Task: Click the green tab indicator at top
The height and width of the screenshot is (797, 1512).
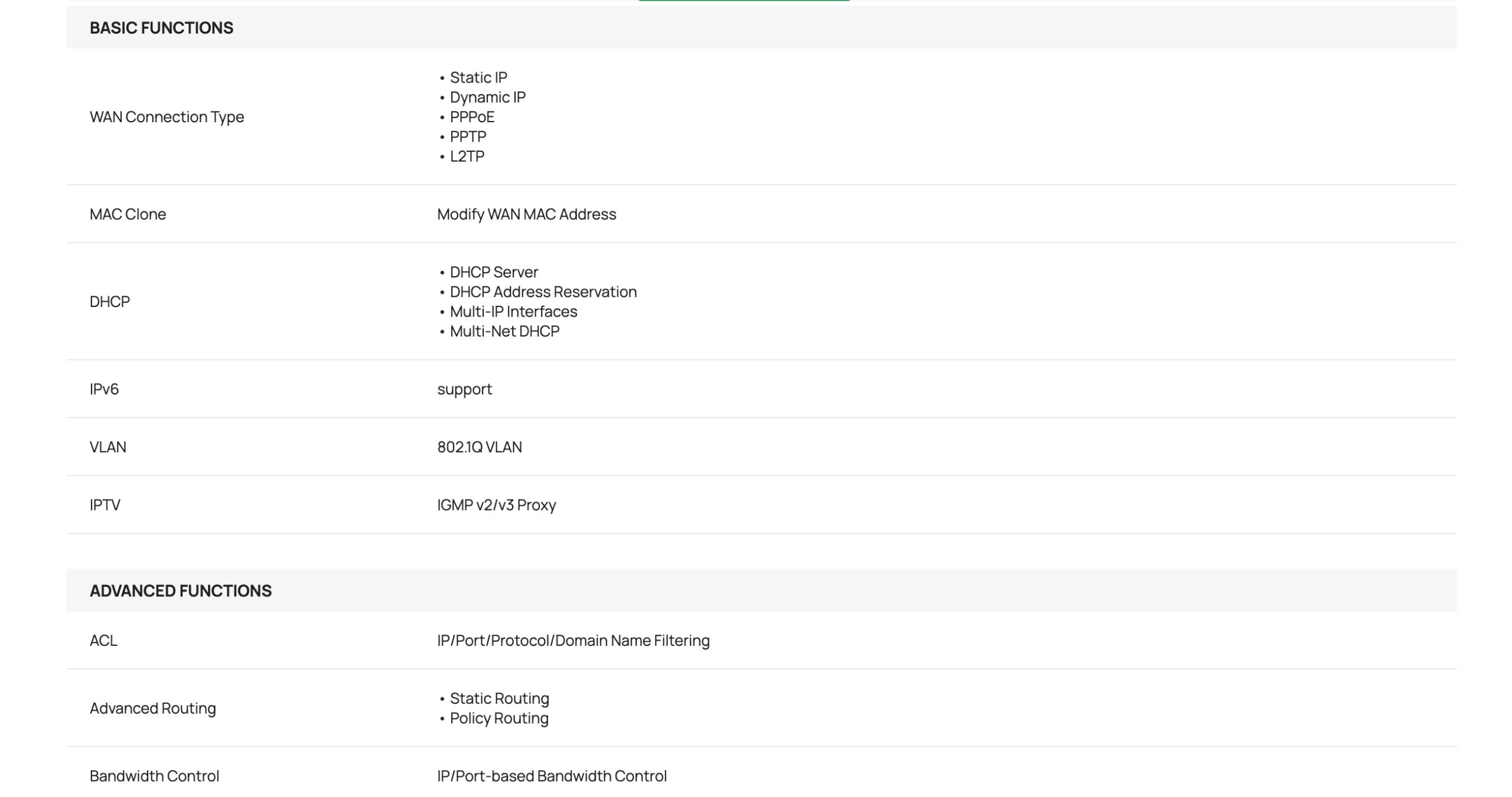Action: point(744,1)
